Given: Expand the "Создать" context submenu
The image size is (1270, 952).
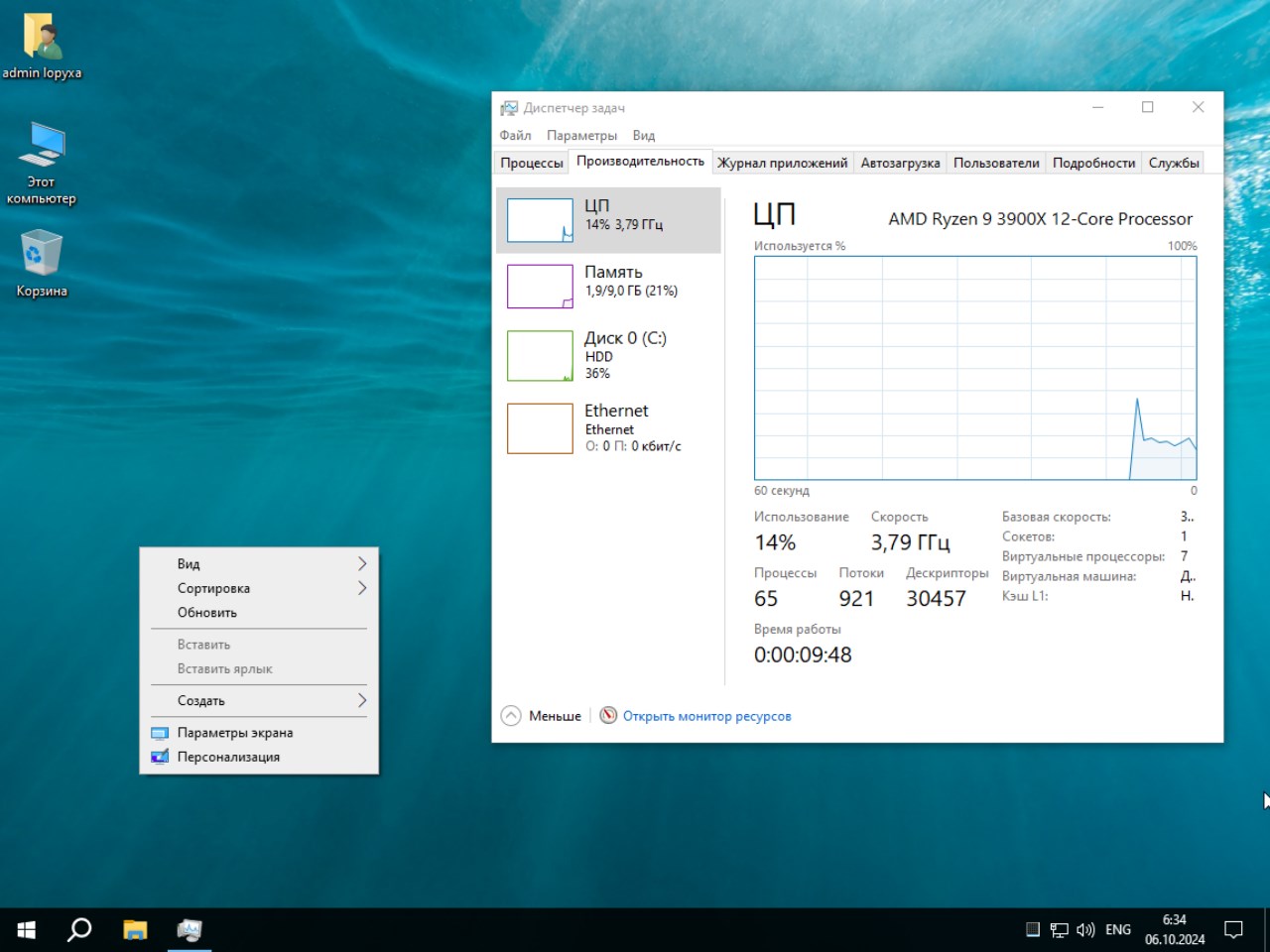Looking at the screenshot, I should (x=258, y=700).
